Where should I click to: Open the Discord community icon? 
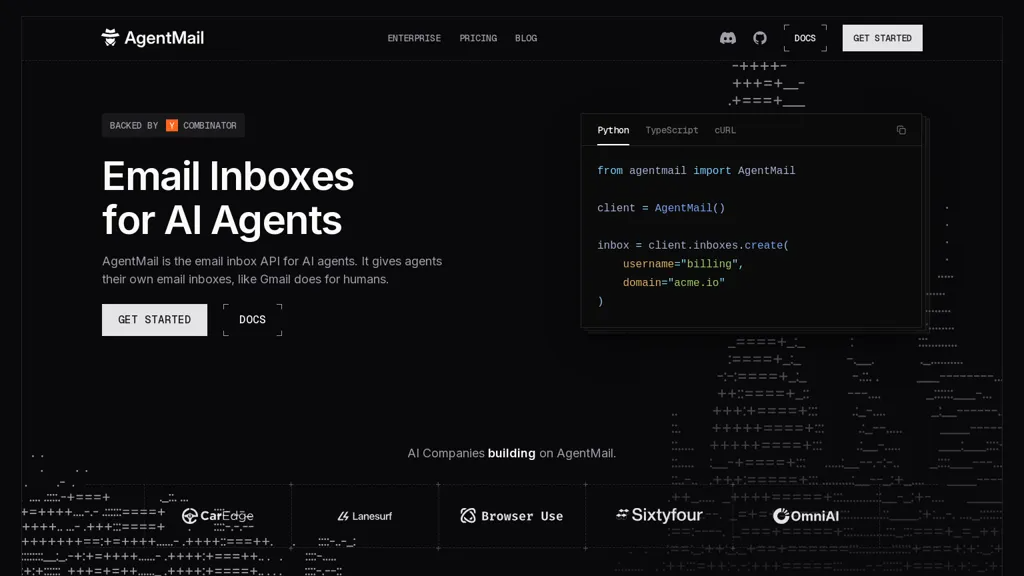coord(728,38)
